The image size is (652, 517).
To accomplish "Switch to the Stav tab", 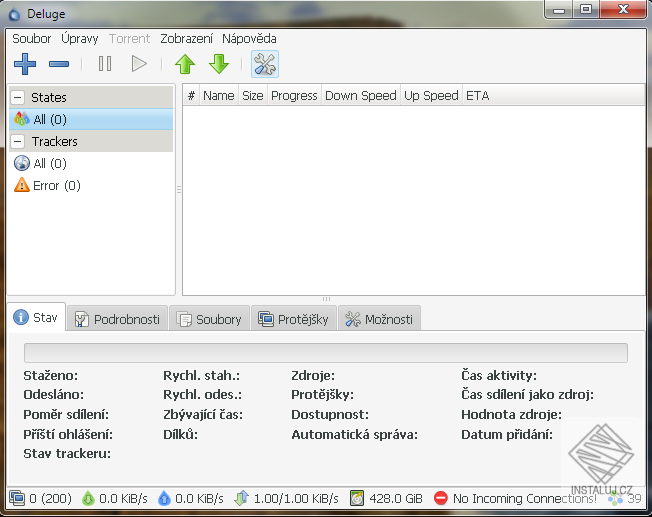I will [36, 317].
